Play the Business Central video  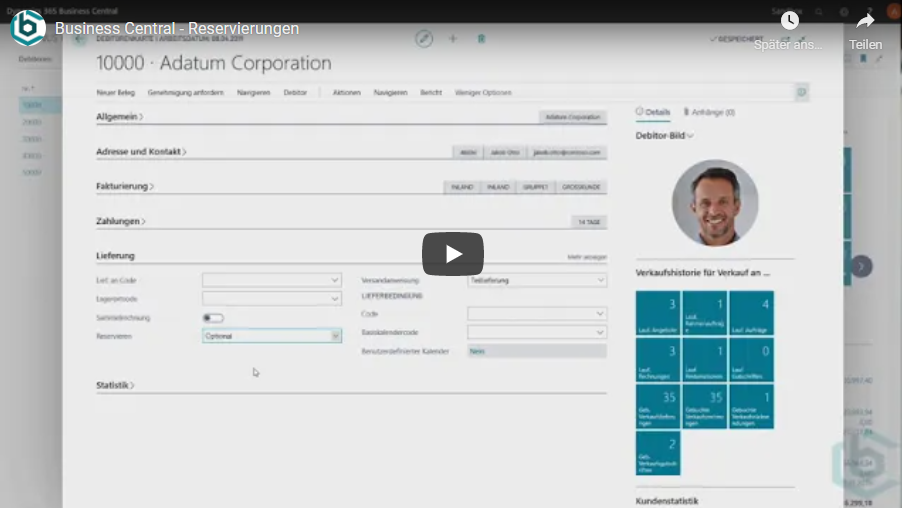(452, 254)
